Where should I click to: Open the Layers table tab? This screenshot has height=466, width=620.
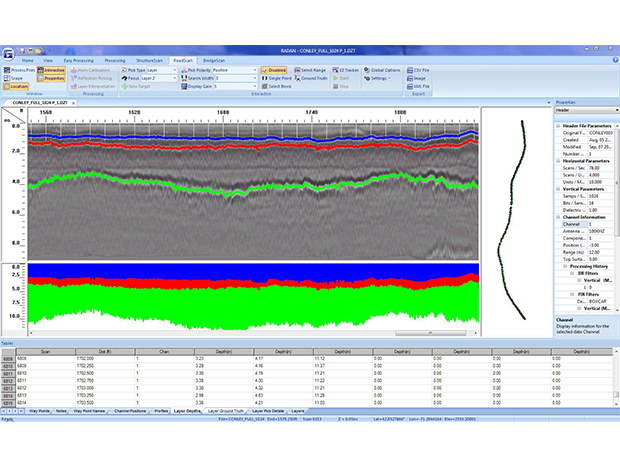point(297,411)
